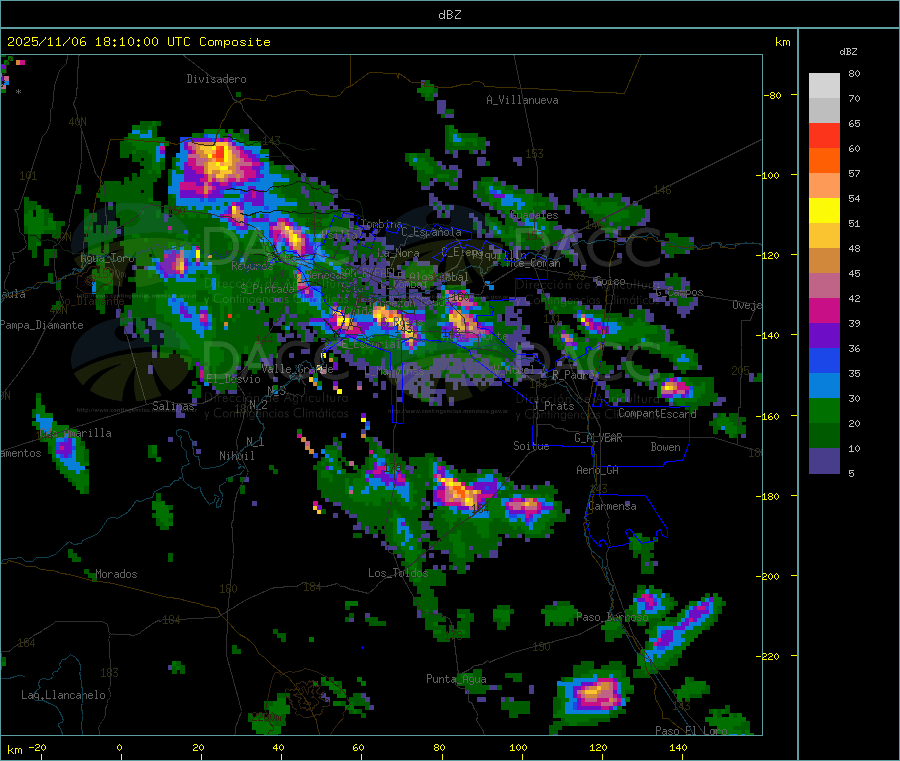The height and width of the screenshot is (761, 900).
Task: Select the purple 36-39 dBZ legend band
Action: [824, 336]
